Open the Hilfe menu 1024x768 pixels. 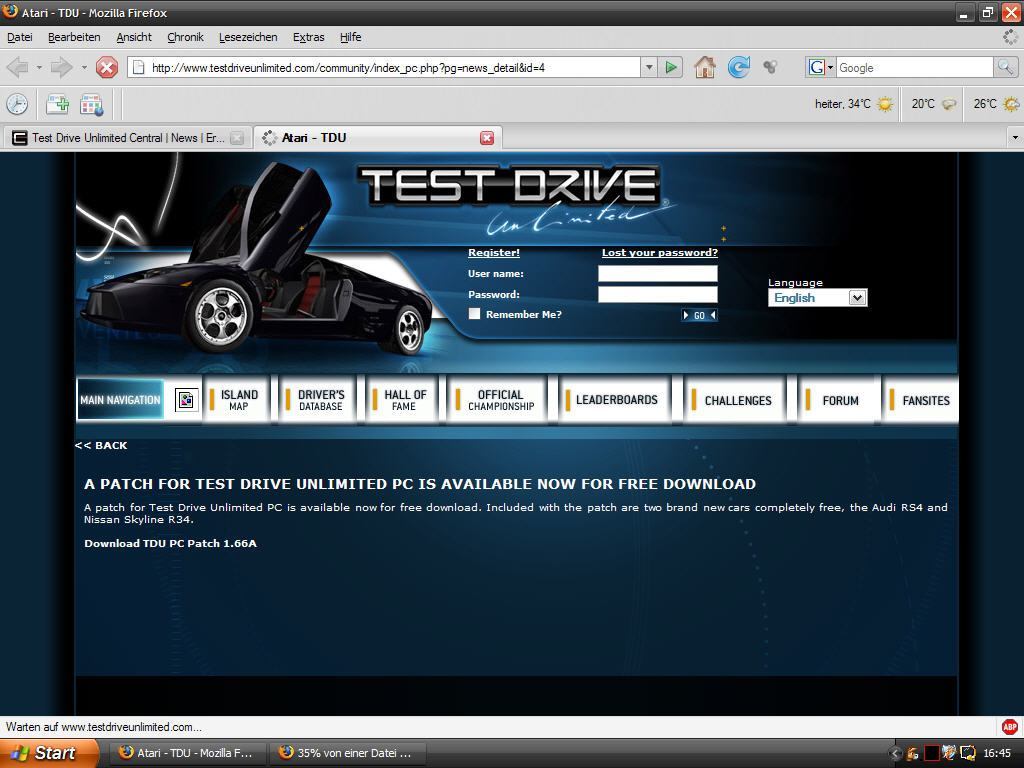coord(351,37)
